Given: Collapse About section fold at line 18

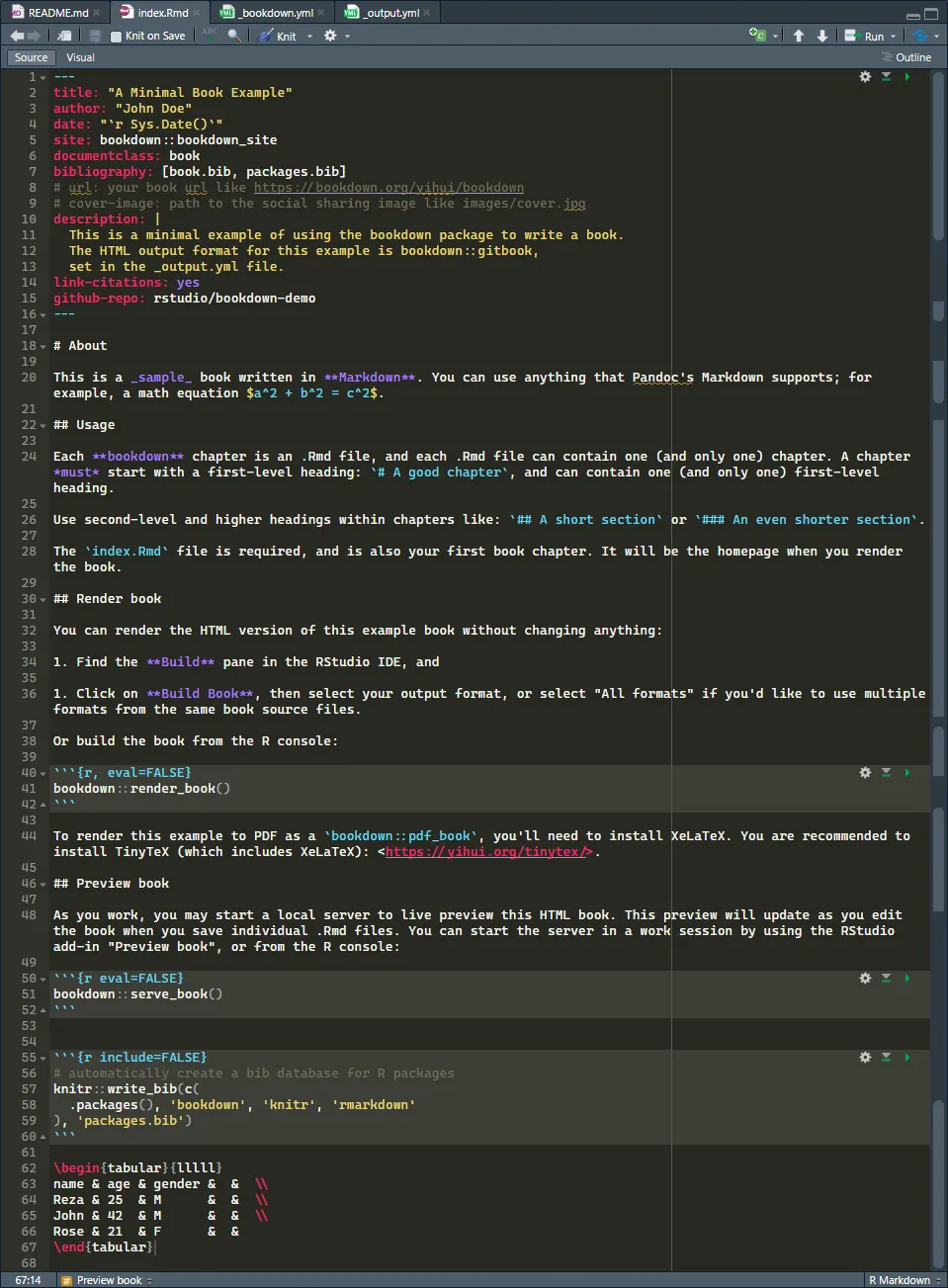Looking at the screenshot, I should [43, 346].
